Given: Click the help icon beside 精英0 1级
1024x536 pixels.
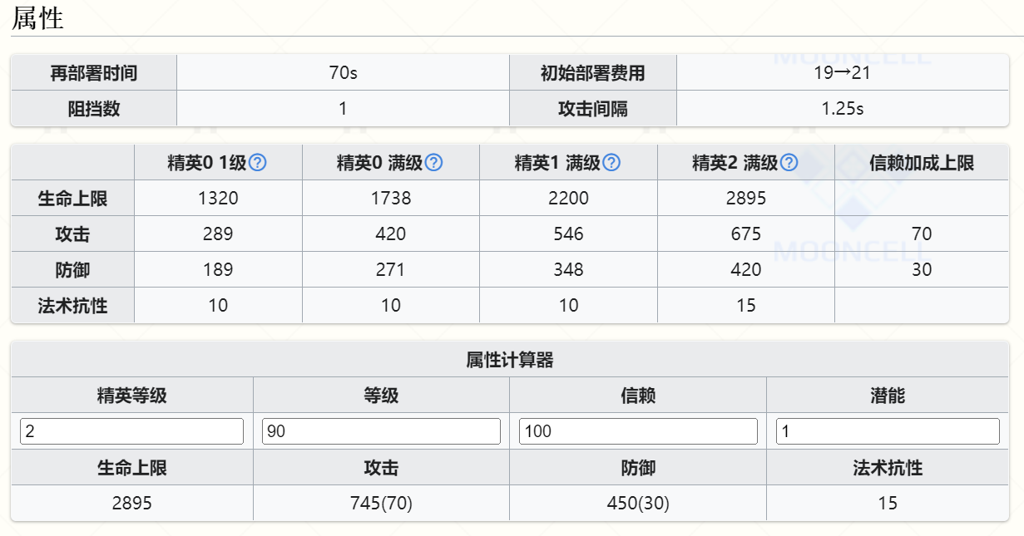Looking at the screenshot, I should pos(257,163).
